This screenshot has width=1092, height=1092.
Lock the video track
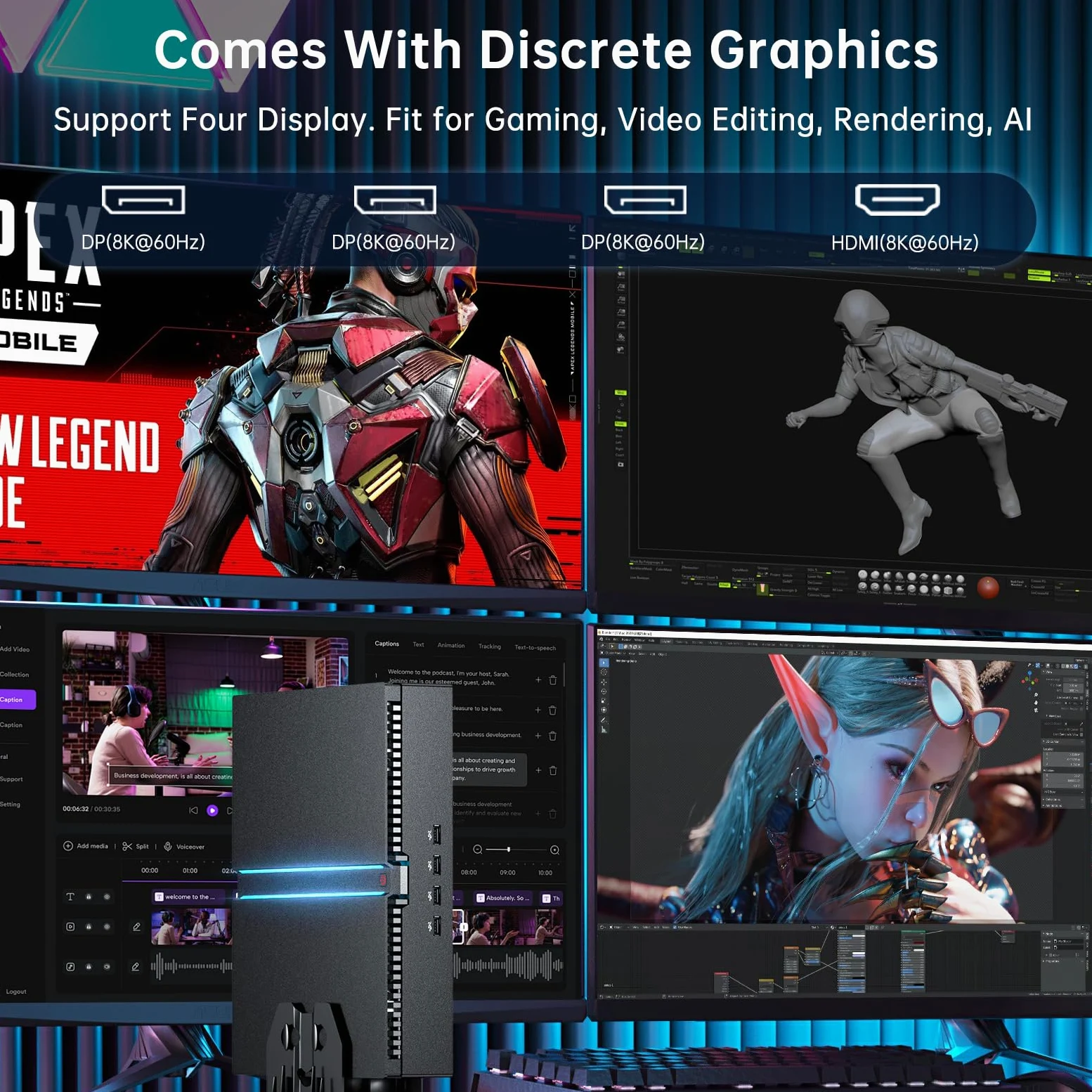[x=89, y=927]
